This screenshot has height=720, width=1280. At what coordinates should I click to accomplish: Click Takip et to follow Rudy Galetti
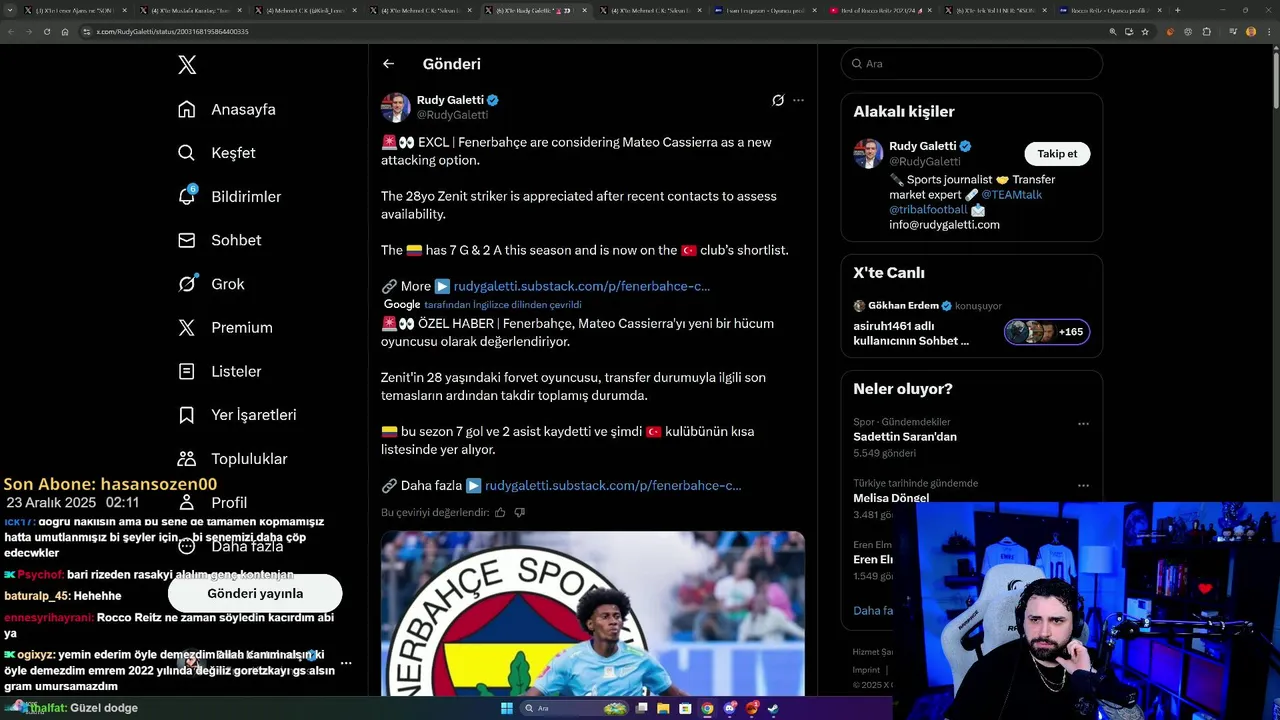click(1057, 154)
